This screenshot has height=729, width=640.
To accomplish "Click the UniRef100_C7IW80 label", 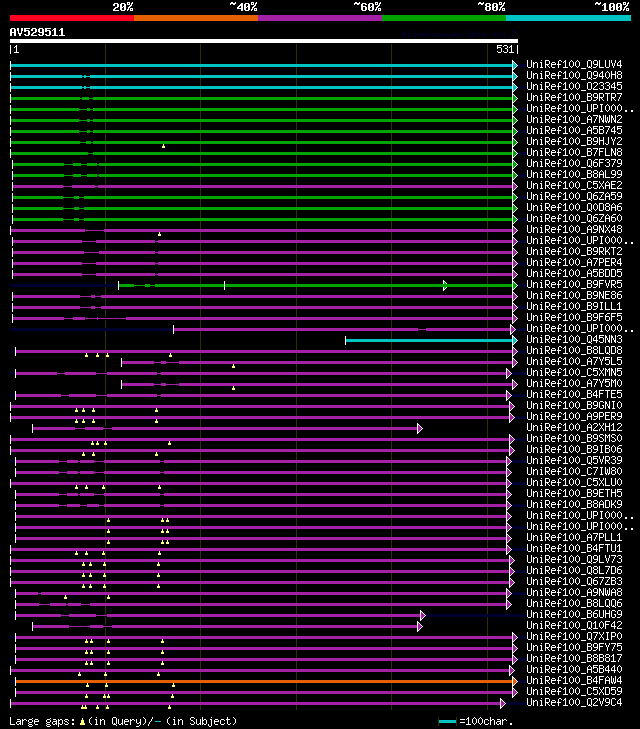I will 574,471.
